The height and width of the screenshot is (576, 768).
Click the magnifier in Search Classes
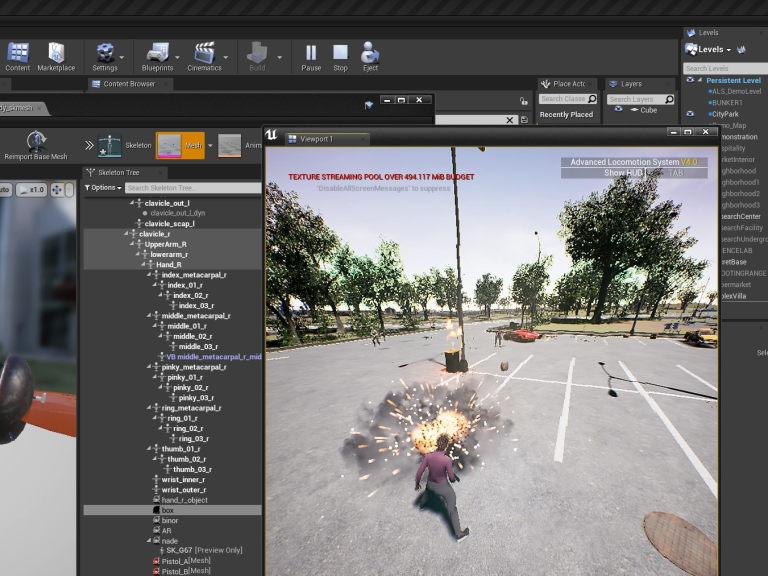point(592,99)
